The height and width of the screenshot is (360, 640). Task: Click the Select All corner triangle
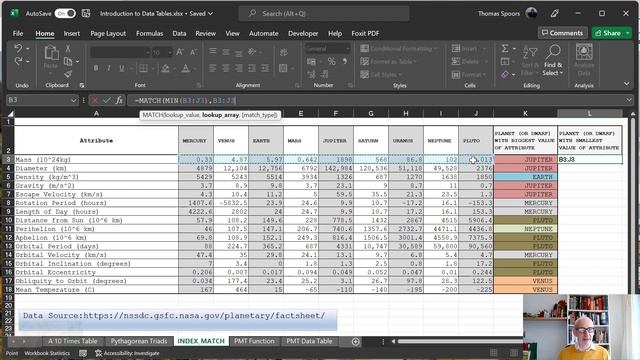[10, 113]
